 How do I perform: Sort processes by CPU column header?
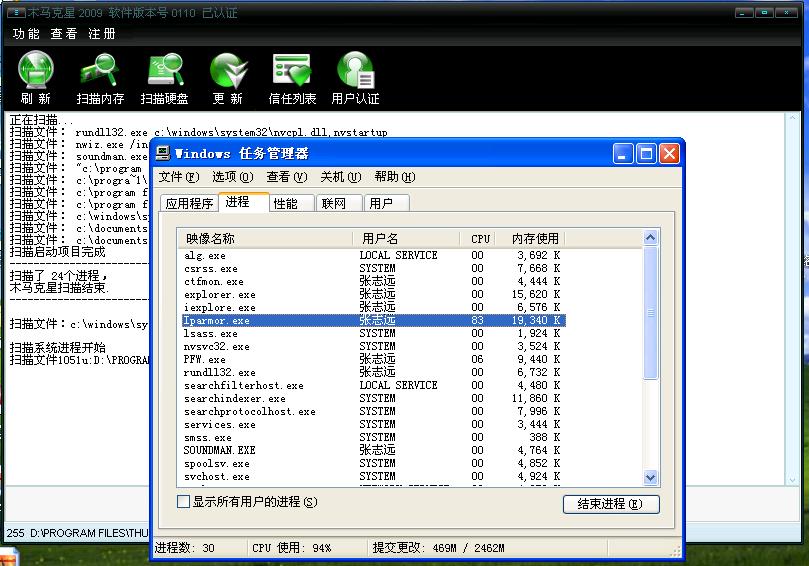click(x=478, y=238)
